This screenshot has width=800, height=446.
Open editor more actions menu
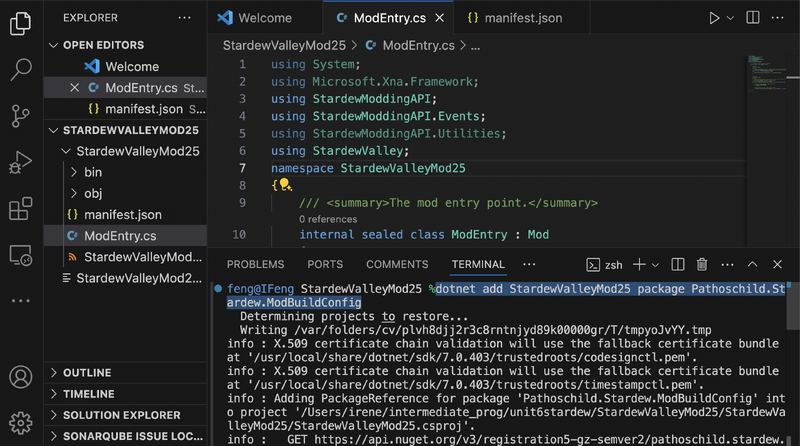(x=778, y=18)
